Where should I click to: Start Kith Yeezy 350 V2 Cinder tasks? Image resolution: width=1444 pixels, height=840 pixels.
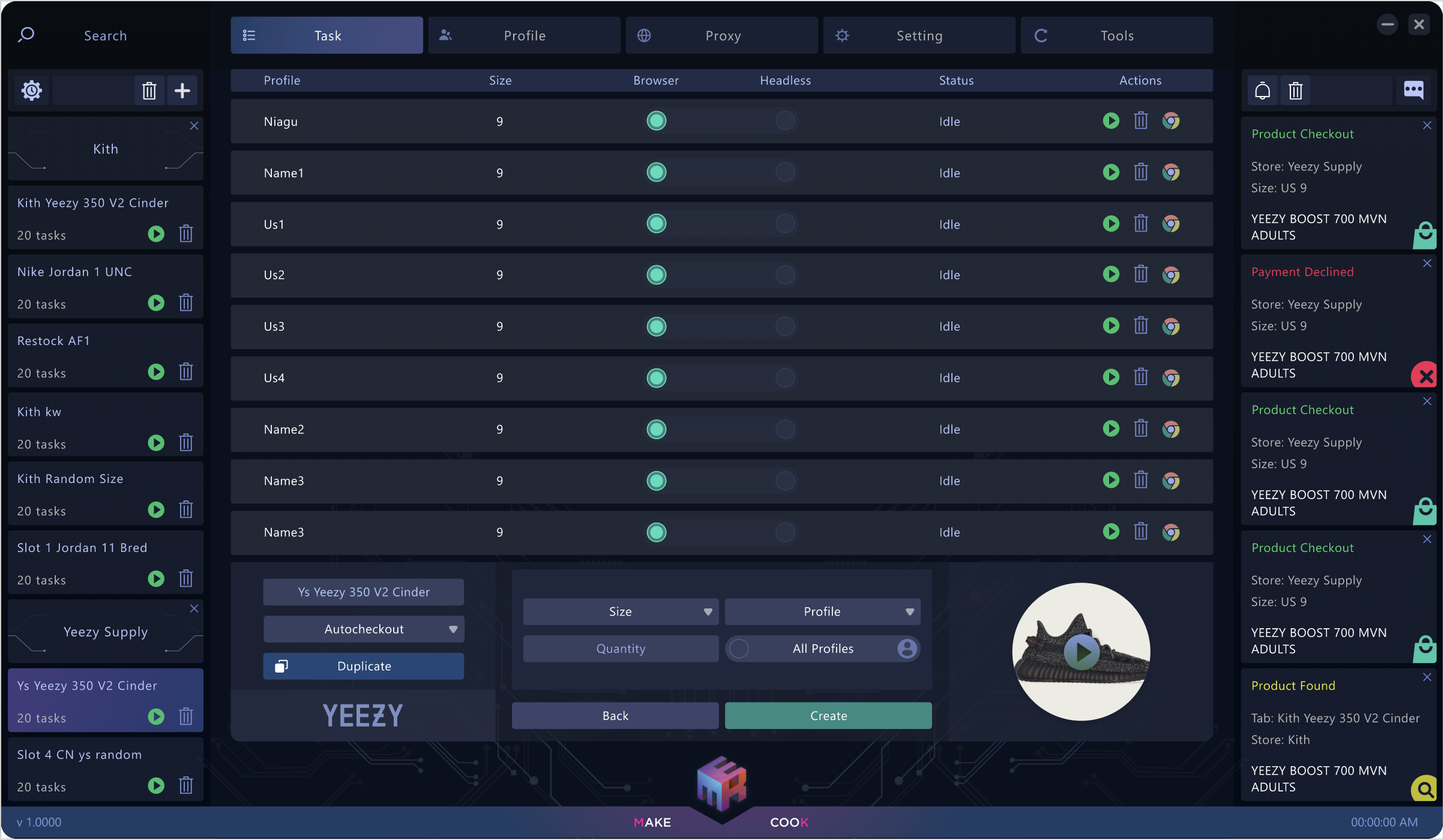[156, 233]
